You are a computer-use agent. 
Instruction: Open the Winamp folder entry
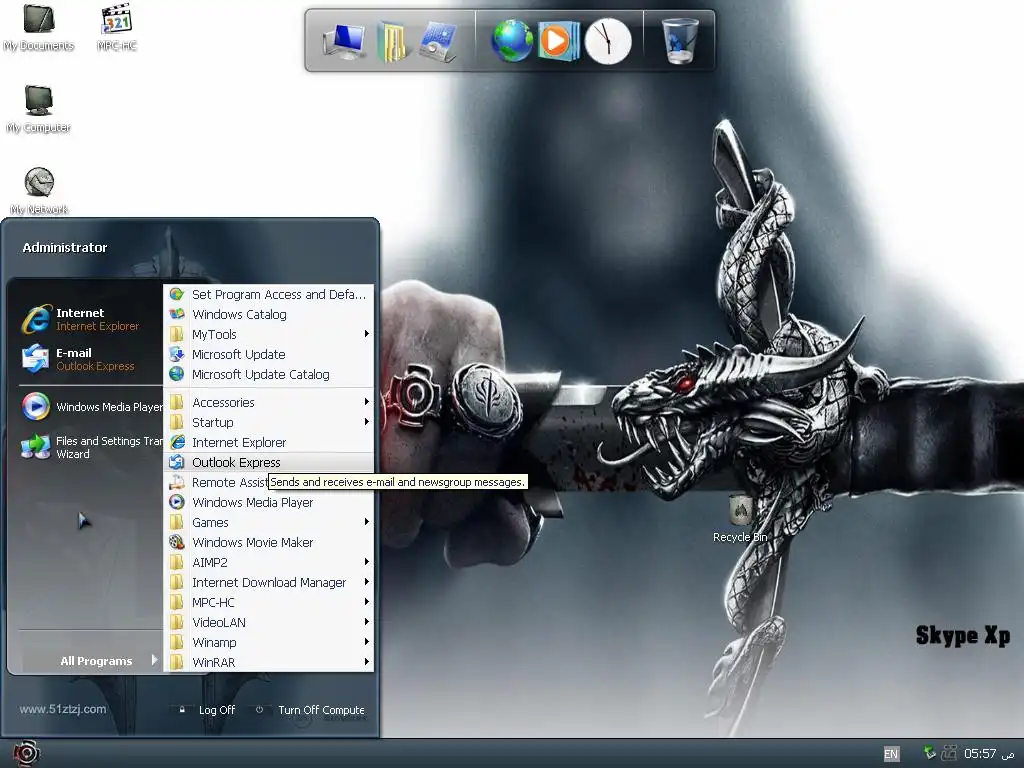click(268, 643)
